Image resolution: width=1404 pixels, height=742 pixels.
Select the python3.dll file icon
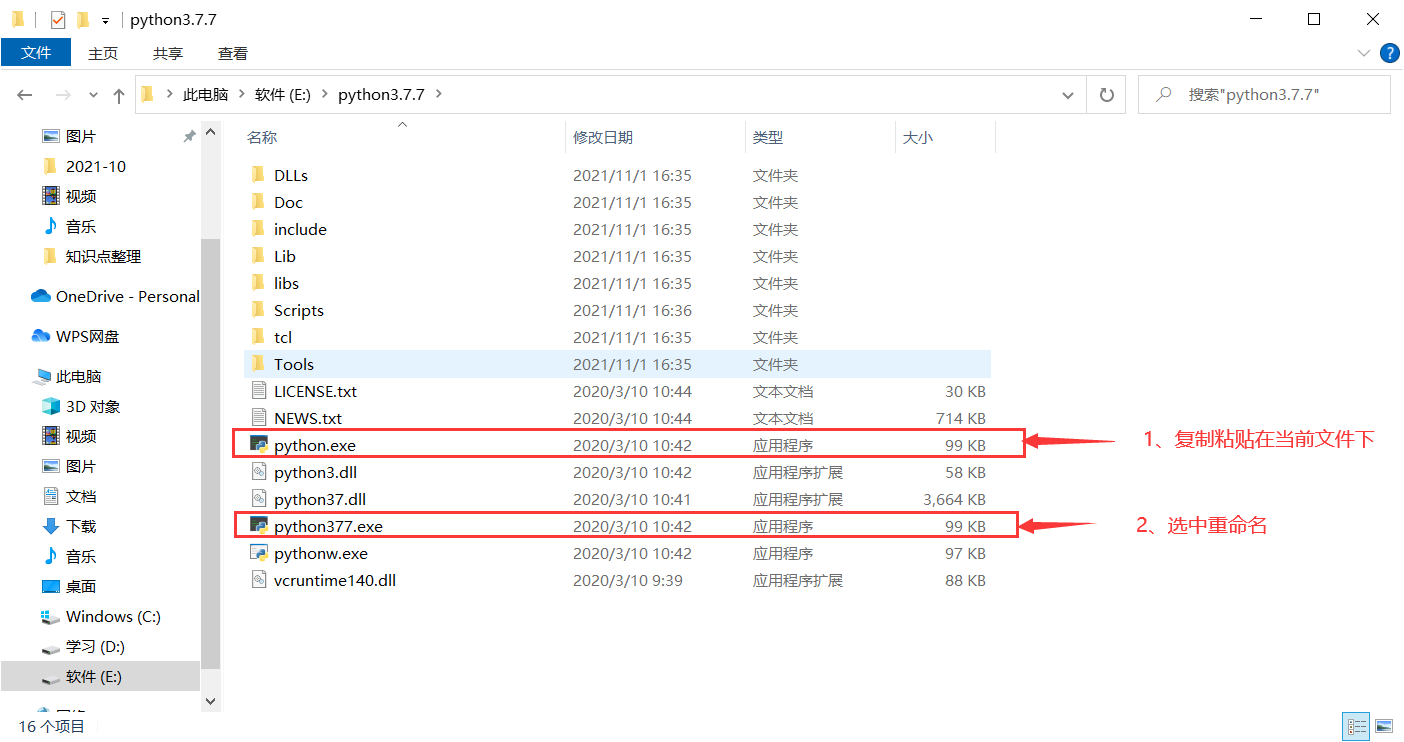pos(258,472)
